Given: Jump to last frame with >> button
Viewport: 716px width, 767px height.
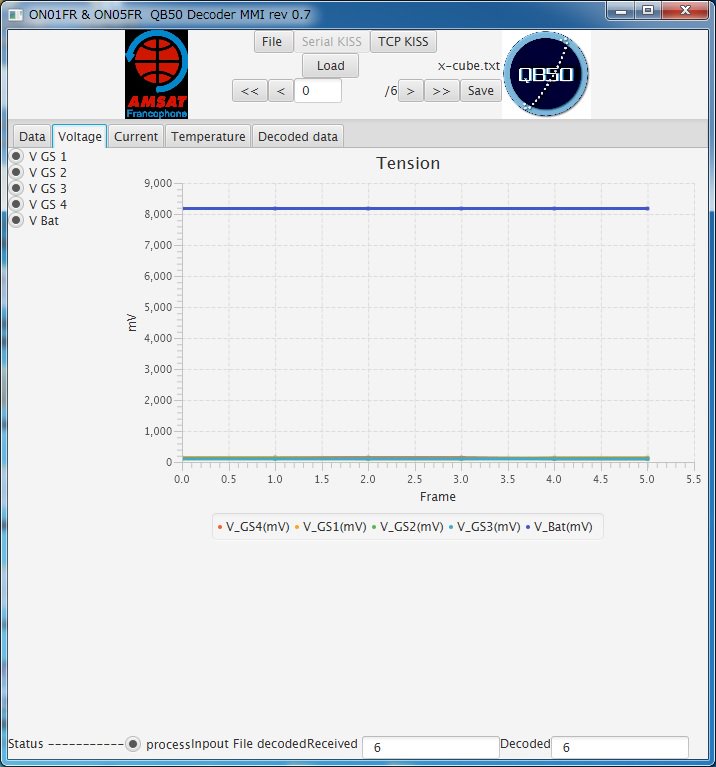Looking at the screenshot, I should pos(441,91).
